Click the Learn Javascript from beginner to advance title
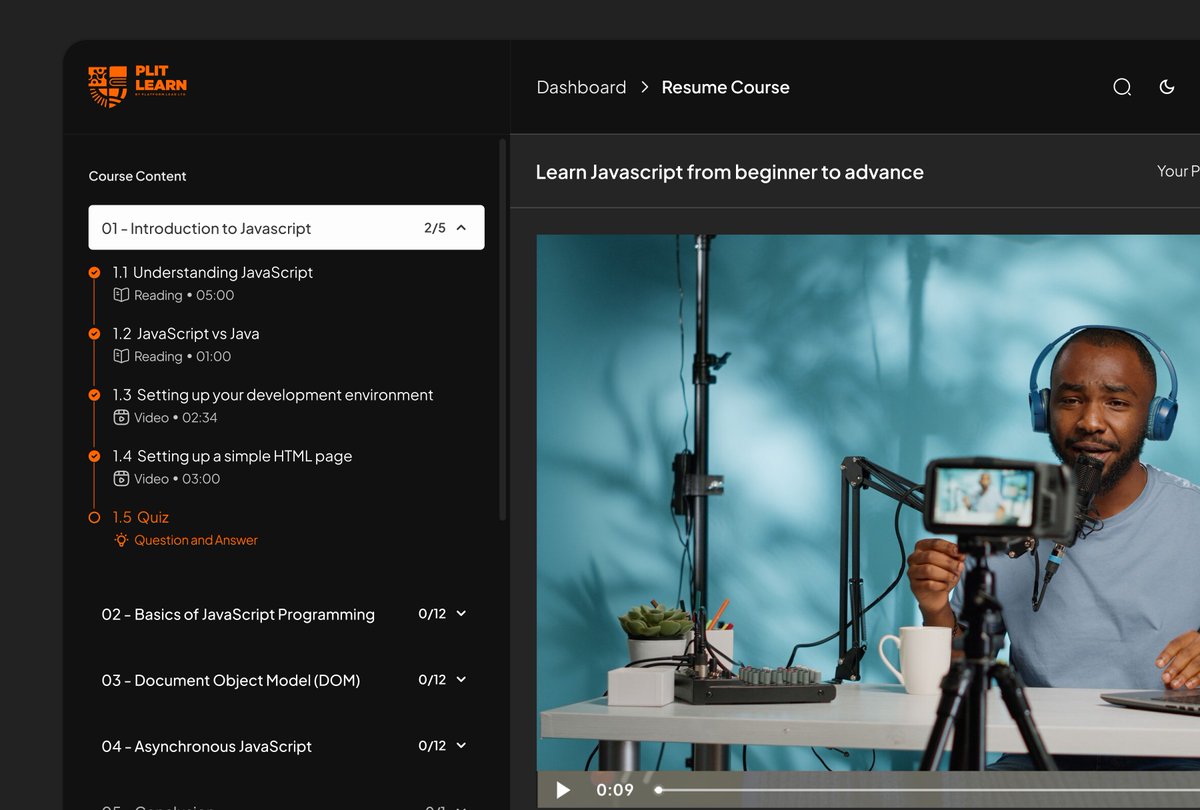This screenshot has height=810, width=1200. tap(730, 172)
